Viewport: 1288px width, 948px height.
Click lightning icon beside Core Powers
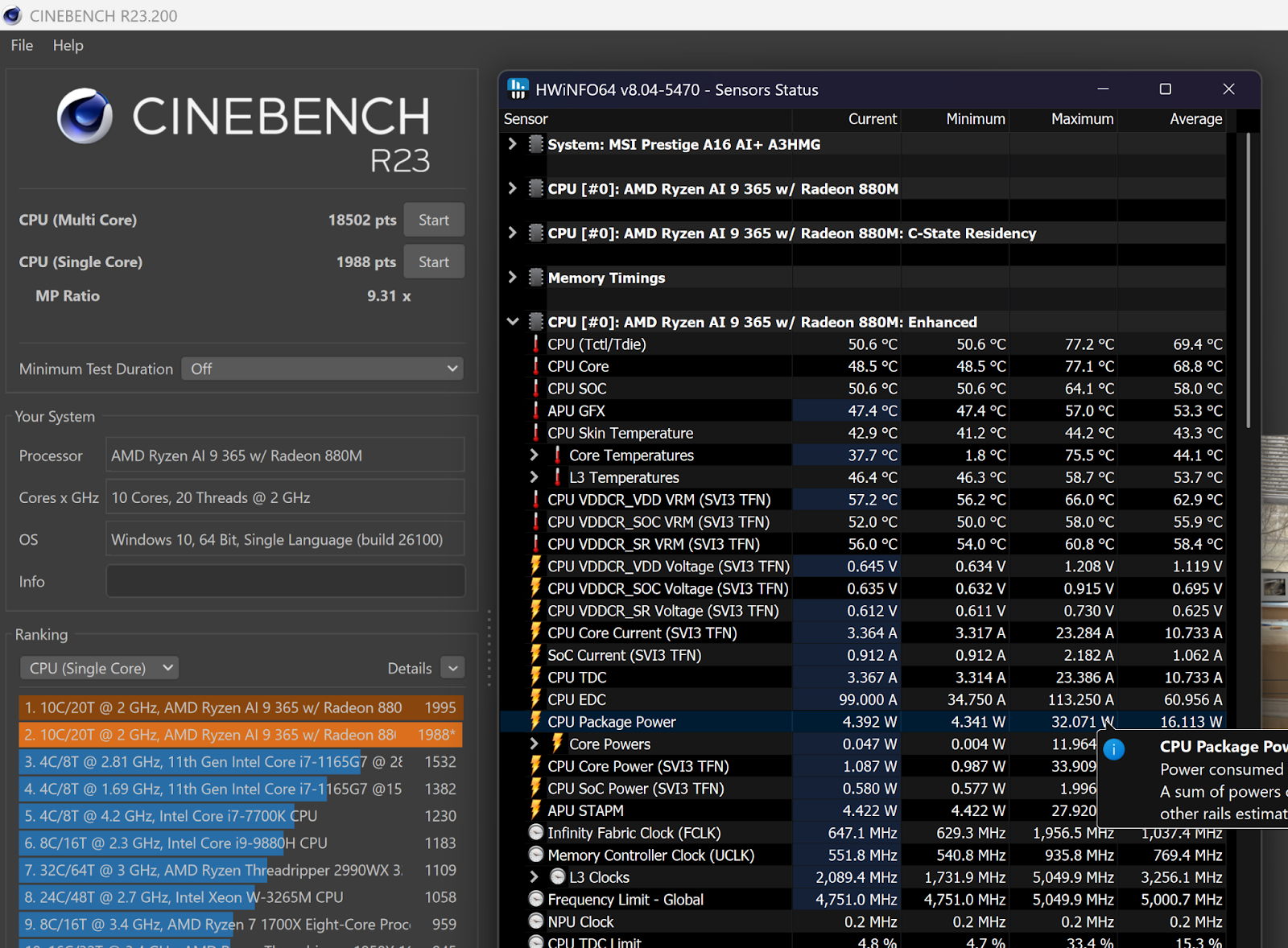557,744
